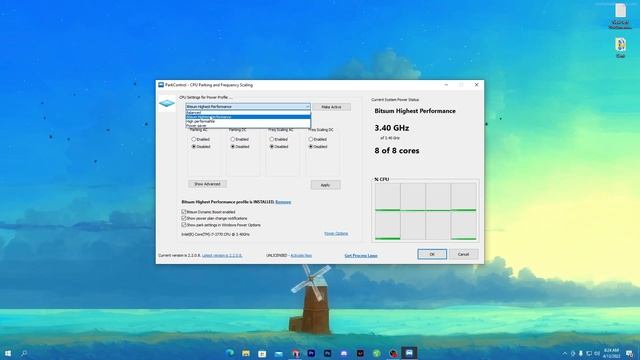Open Microsoft Edge from the taskbar
This screenshot has width=640, height=360.
pos(230,353)
